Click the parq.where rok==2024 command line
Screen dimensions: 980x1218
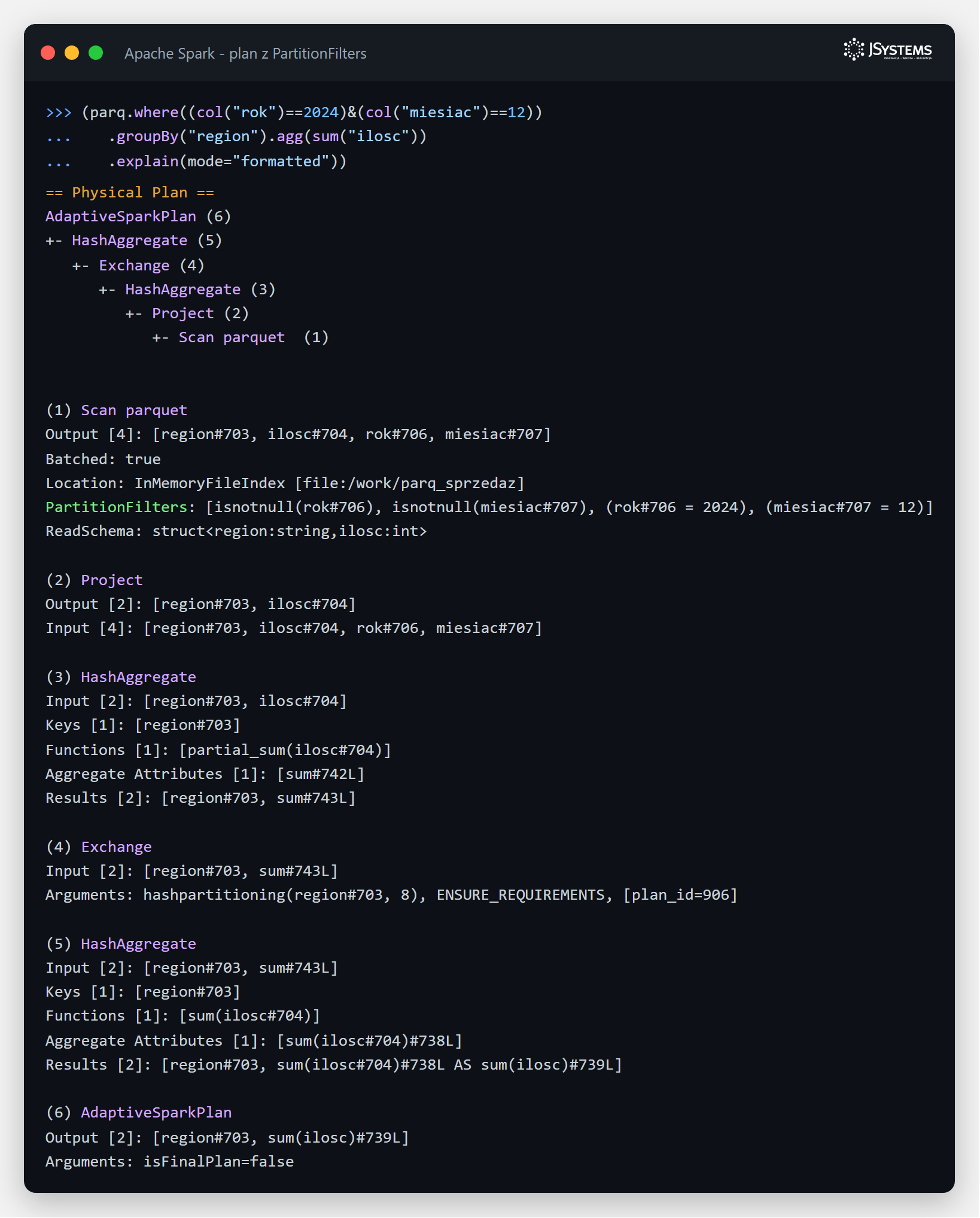click(294, 112)
